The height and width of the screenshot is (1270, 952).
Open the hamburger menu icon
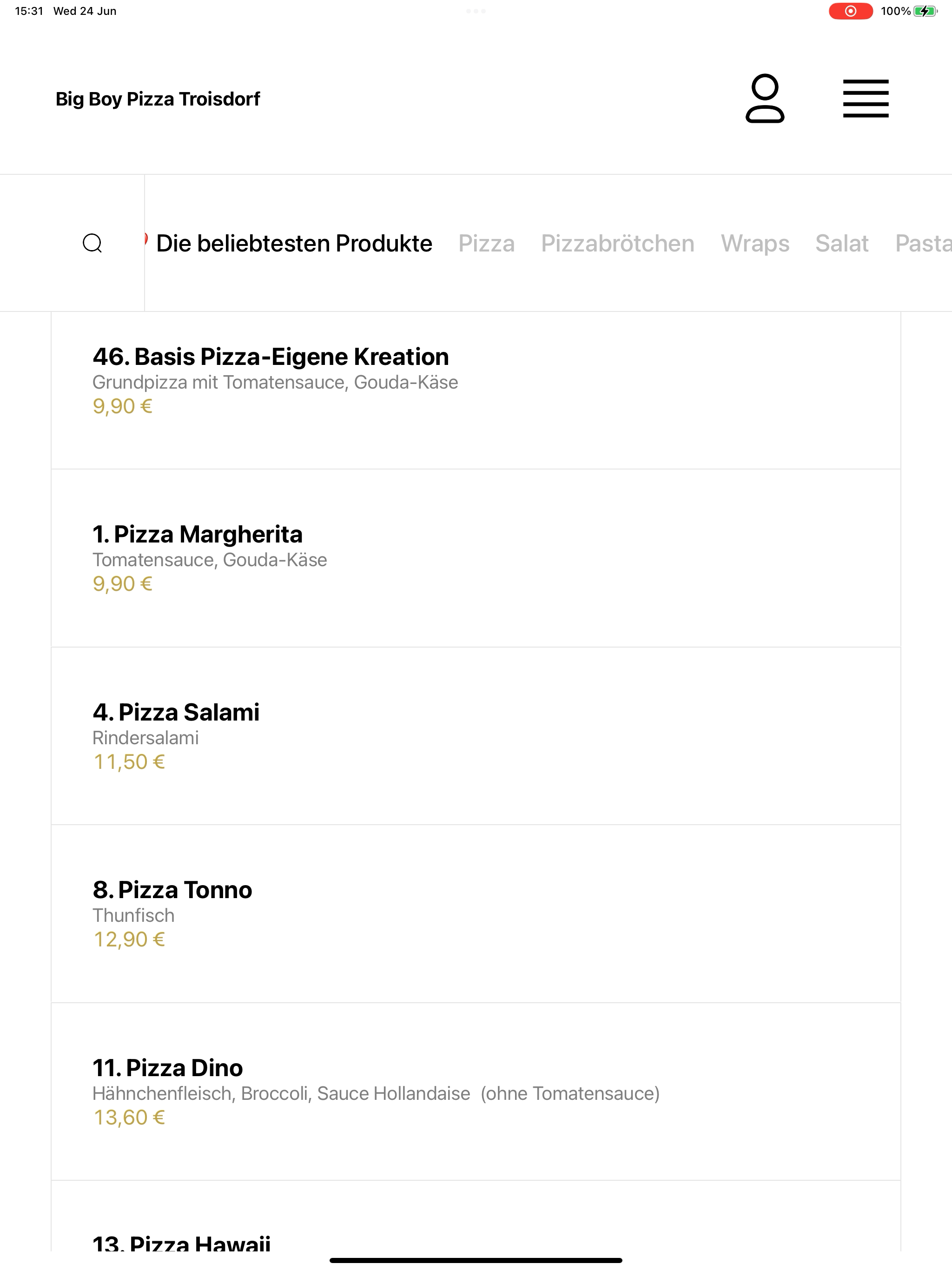point(865,99)
